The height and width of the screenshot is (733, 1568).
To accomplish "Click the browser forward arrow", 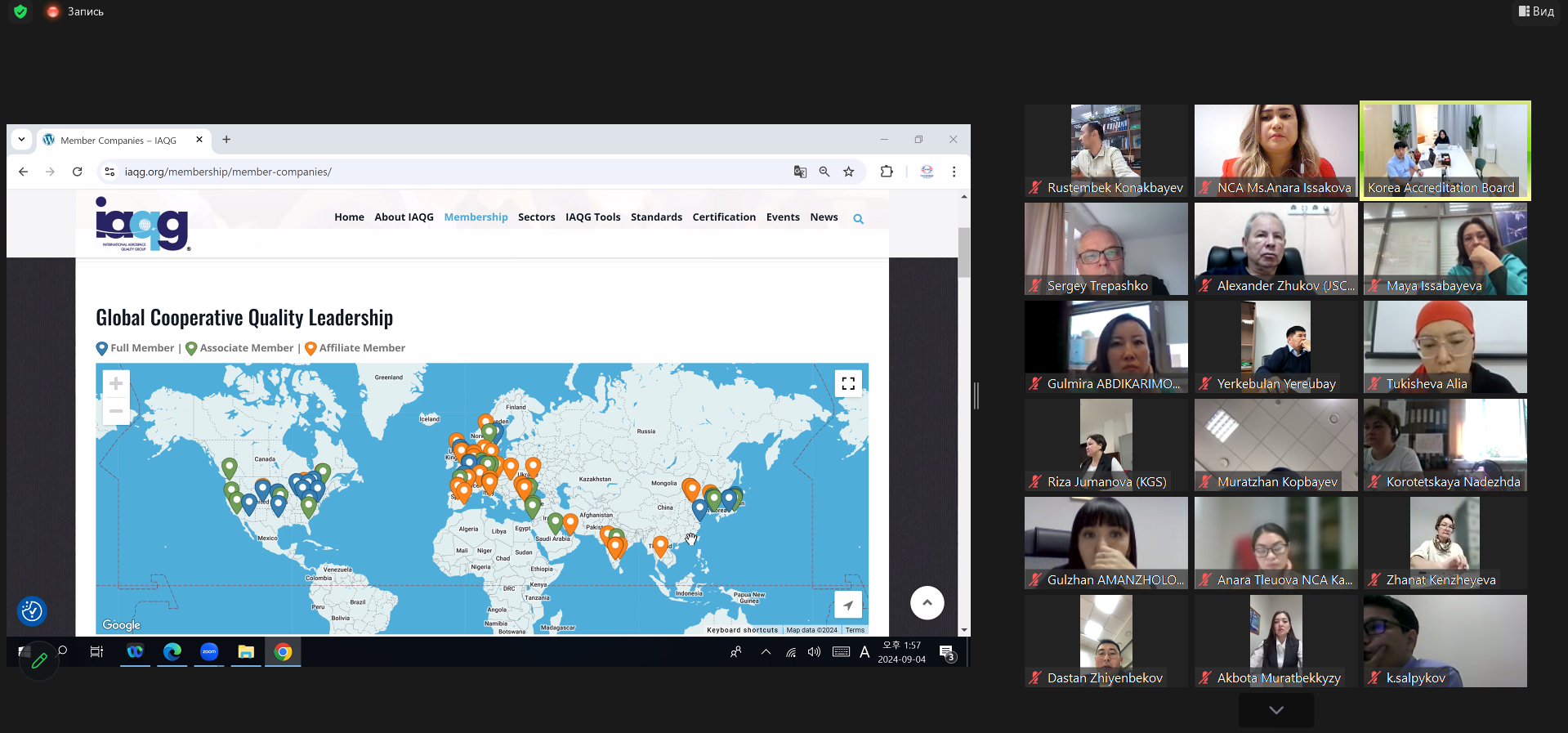I will 51,172.
